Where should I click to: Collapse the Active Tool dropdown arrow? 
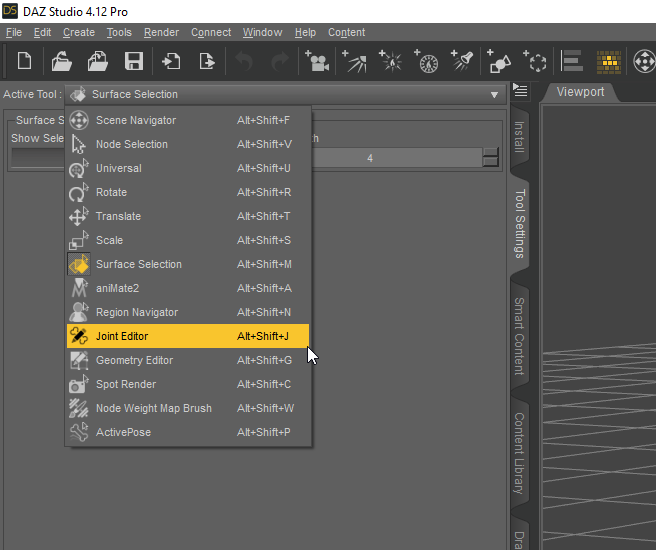point(495,95)
